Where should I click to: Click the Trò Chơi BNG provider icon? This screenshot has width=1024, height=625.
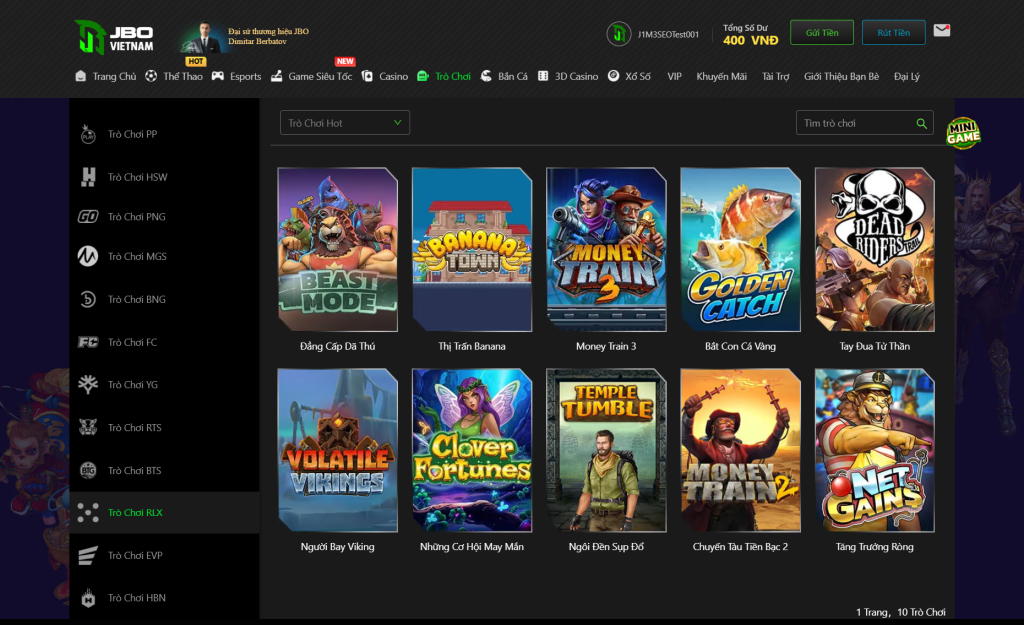click(88, 299)
